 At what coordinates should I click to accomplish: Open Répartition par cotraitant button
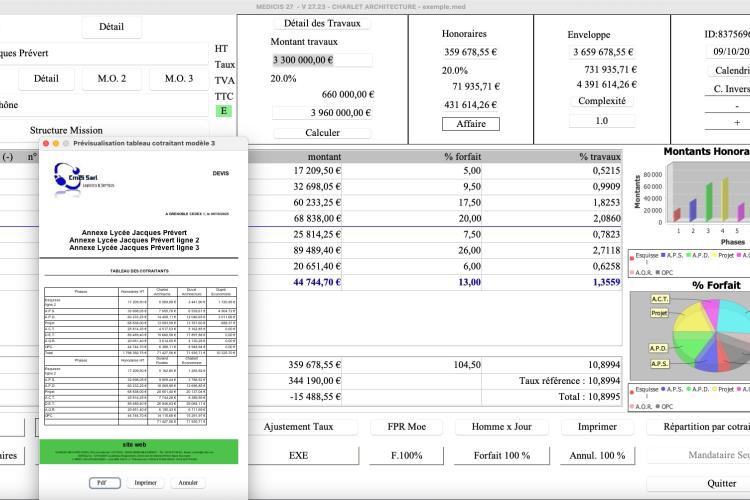[698, 427]
